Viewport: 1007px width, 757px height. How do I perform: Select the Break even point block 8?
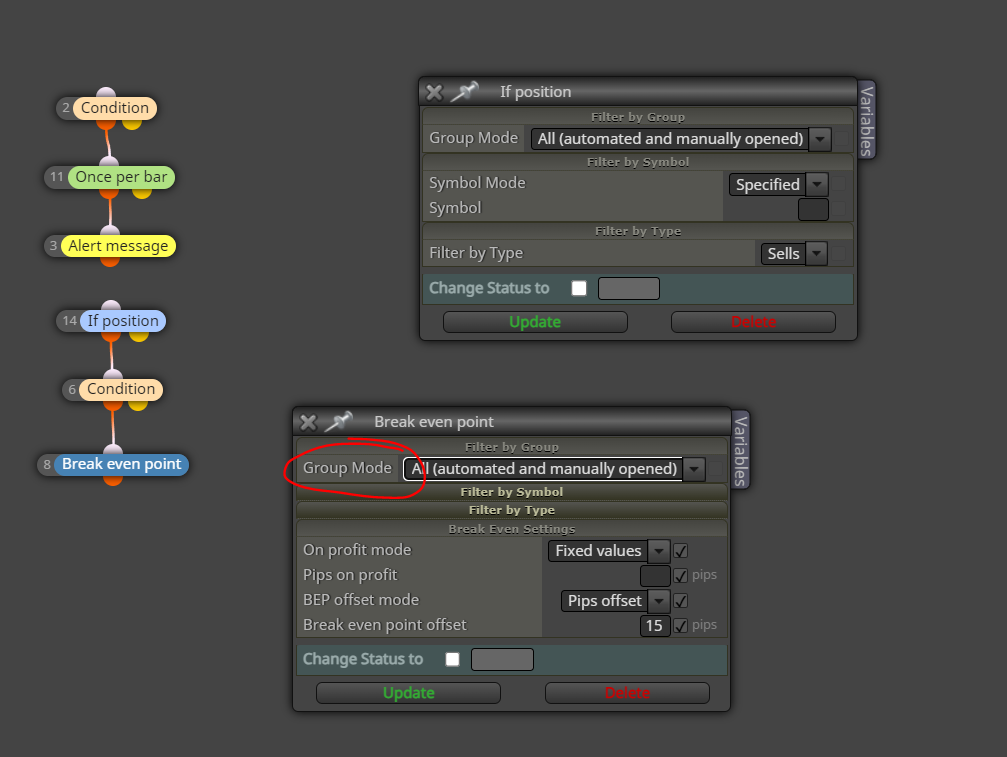click(x=121, y=464)
